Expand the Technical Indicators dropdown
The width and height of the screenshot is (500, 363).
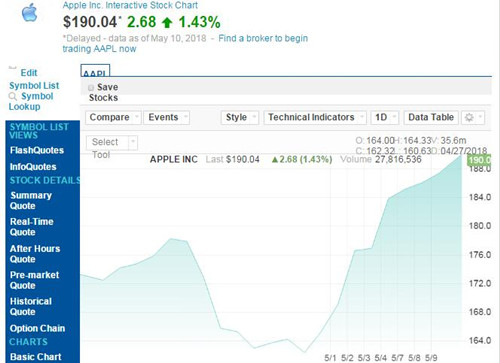[x=315, y=117]
